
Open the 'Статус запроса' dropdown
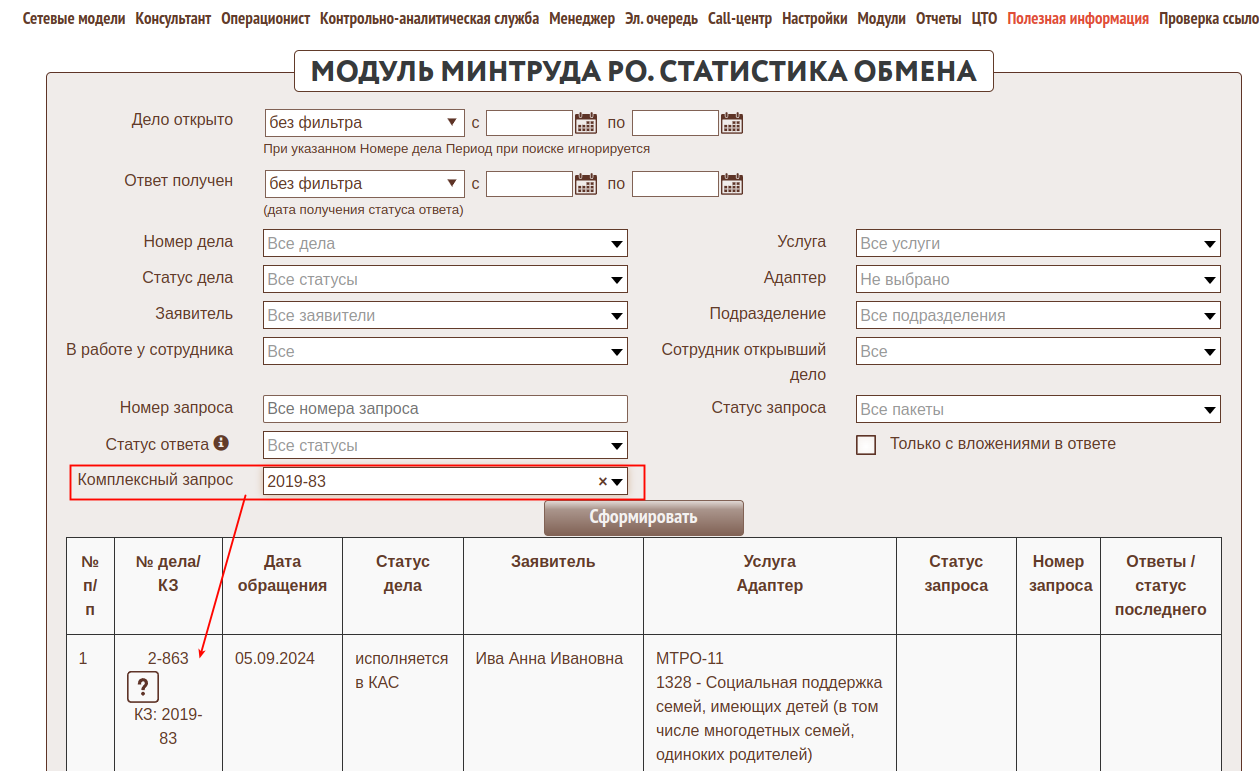coord(1037,410)
